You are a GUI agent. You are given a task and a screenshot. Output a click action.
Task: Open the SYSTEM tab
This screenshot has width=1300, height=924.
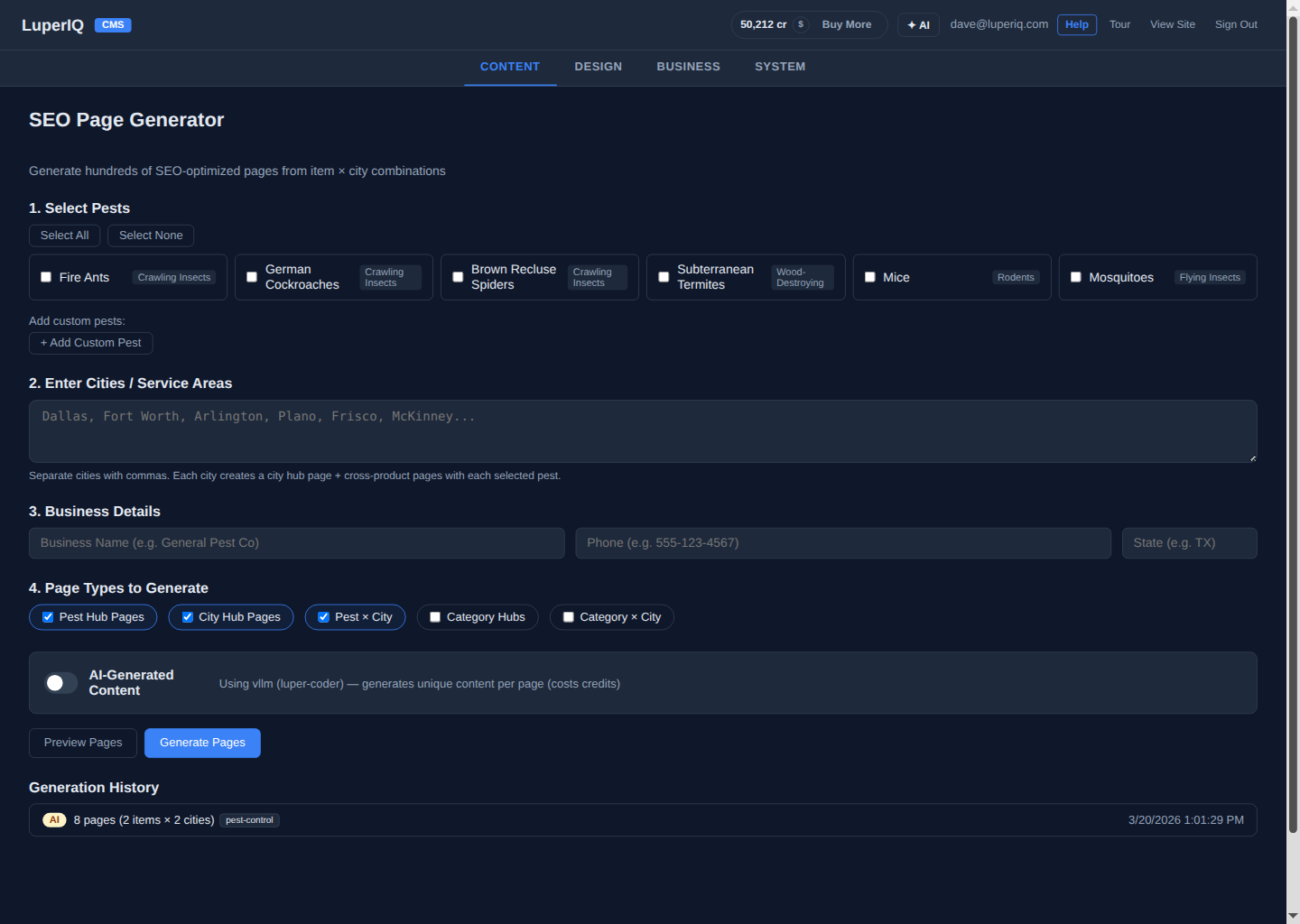pos(779,66)
